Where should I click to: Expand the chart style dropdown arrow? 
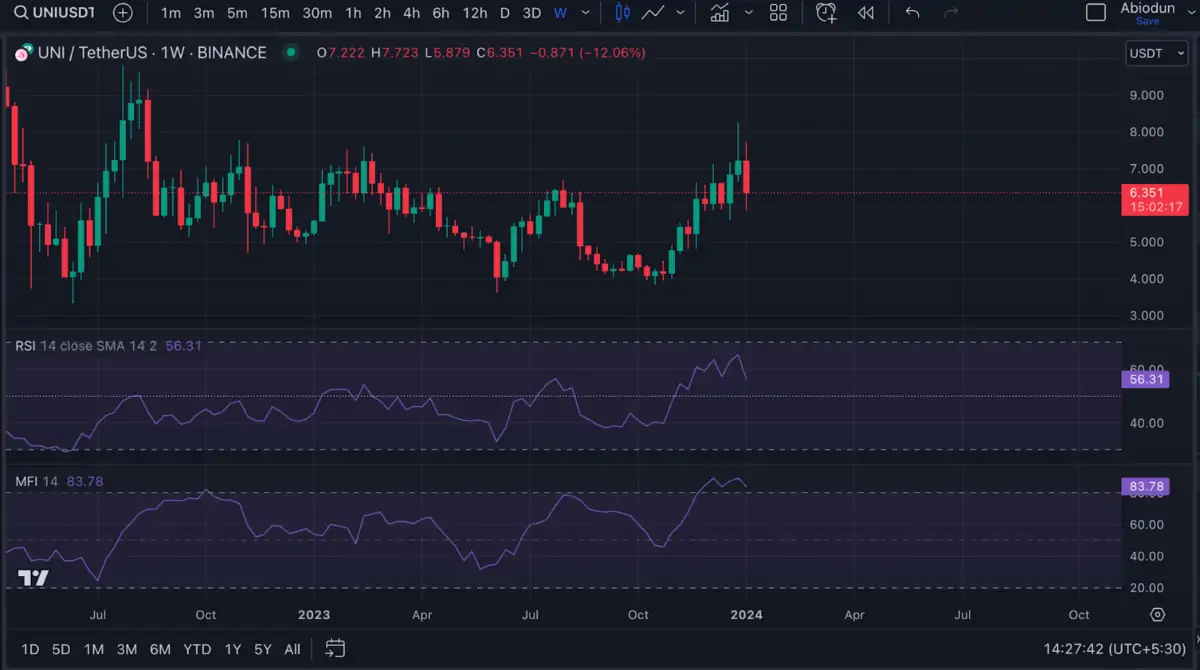[x=681, y=13]
